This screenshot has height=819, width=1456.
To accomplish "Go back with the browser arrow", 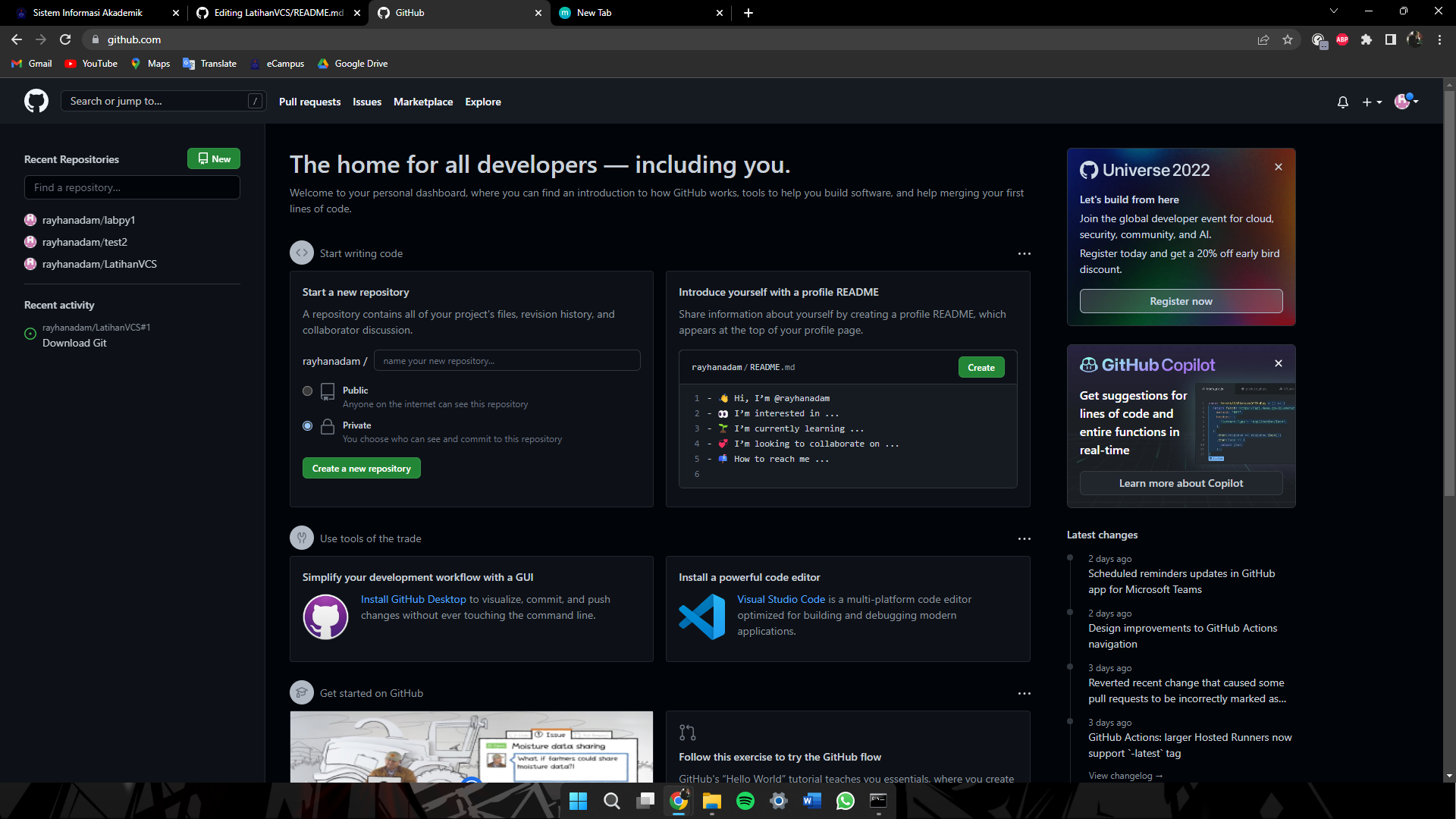I will 17,39.
